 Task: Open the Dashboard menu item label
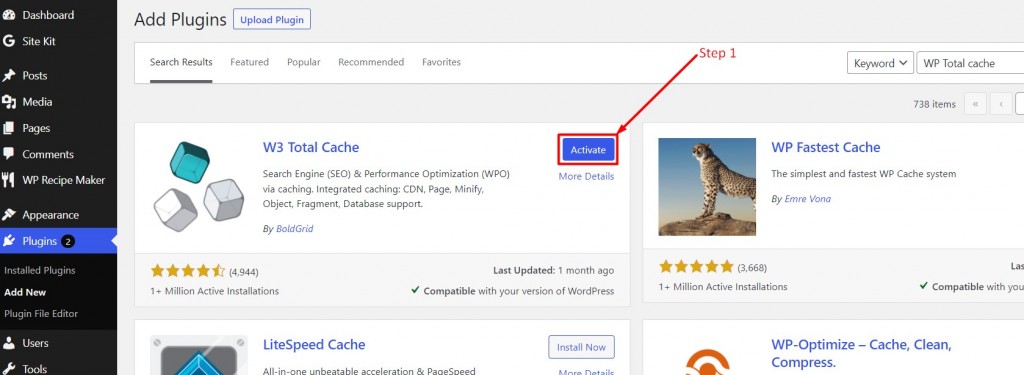(x=48, y=15)
